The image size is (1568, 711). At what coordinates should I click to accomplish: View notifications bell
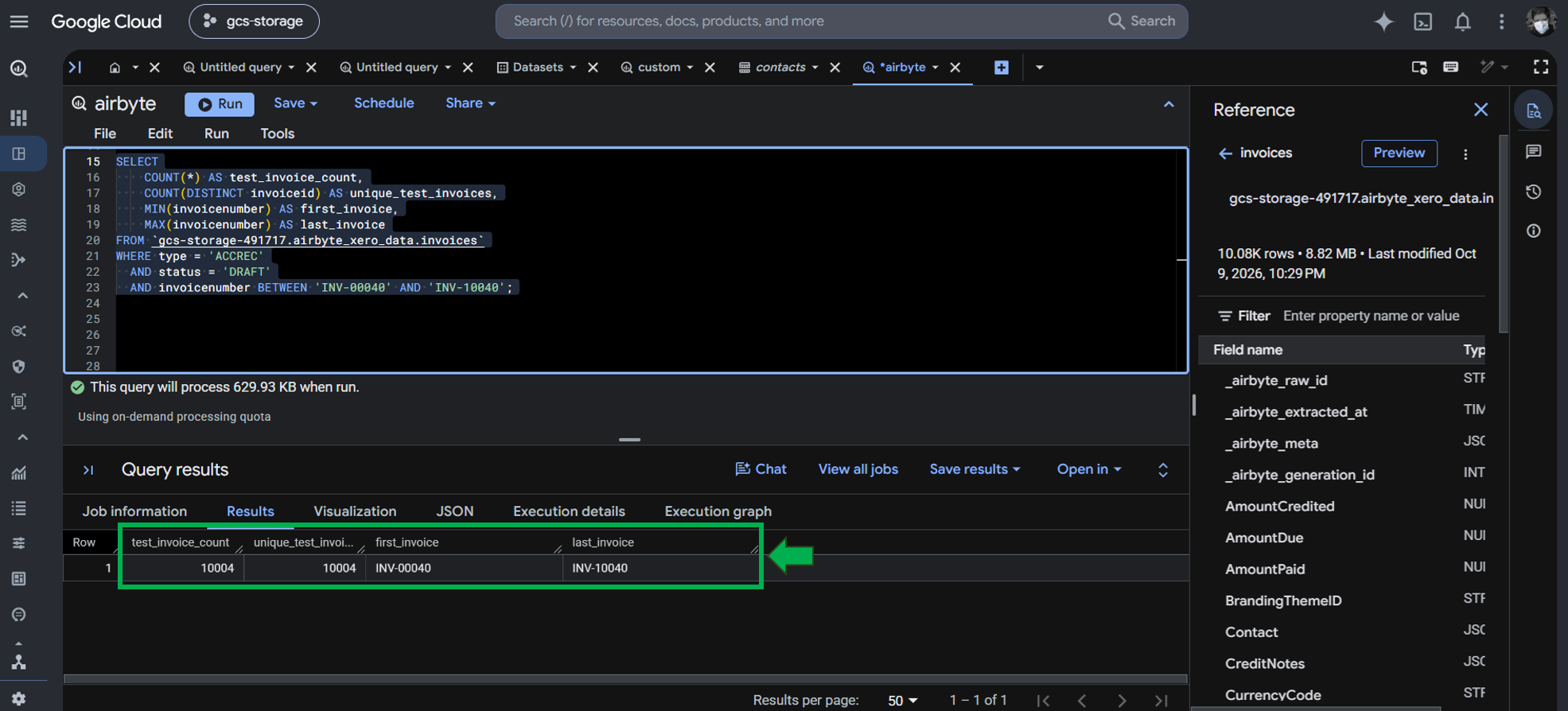(1462, 21)
